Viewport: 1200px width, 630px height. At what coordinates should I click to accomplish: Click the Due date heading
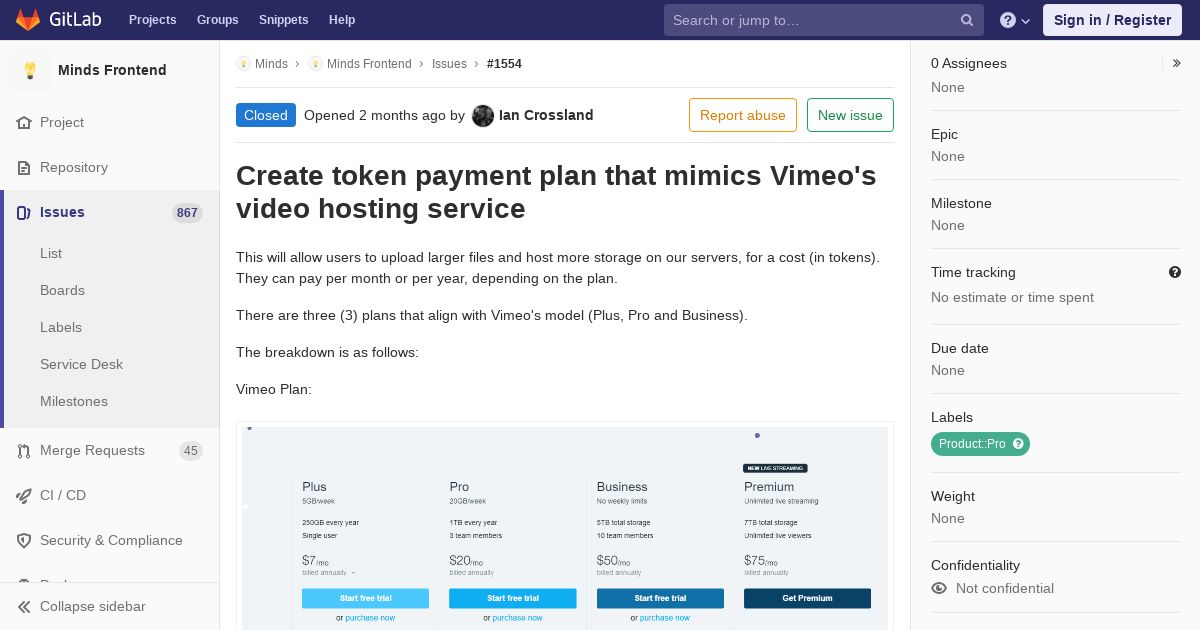(x=960, y=348)
